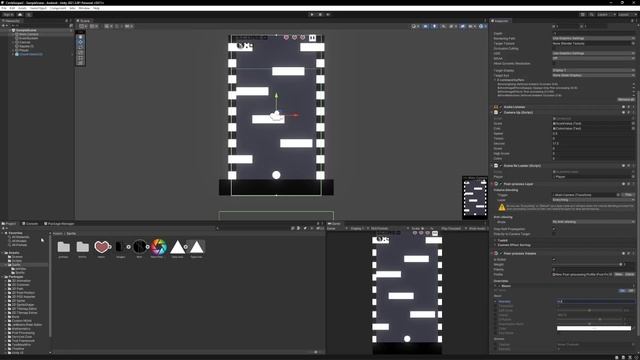Open Camera Up script component settings icon

coord(629,112)
